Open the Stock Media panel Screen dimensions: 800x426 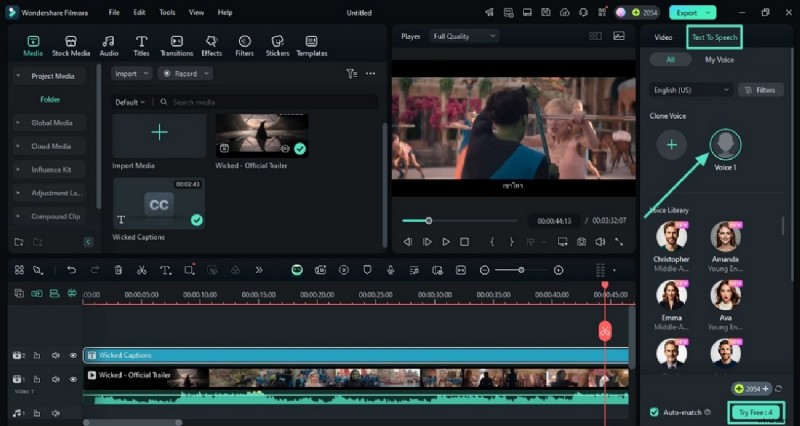point(71,45)
